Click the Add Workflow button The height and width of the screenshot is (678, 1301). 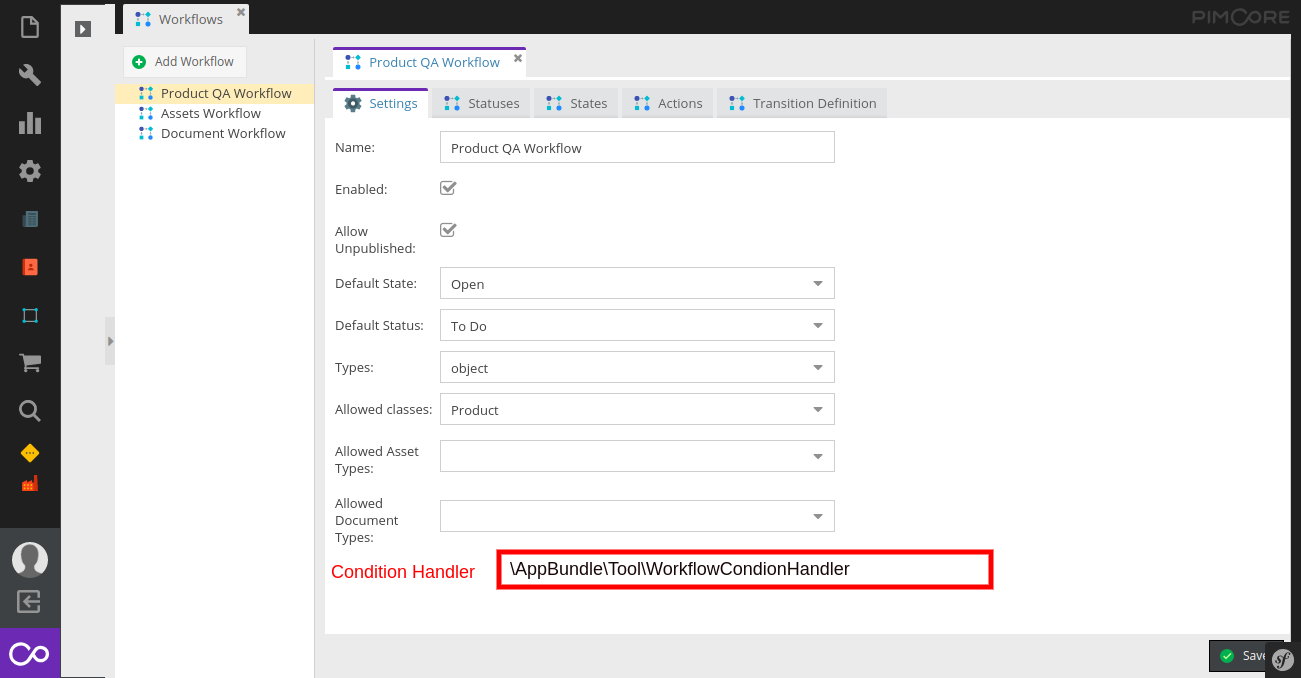point(184,61)
